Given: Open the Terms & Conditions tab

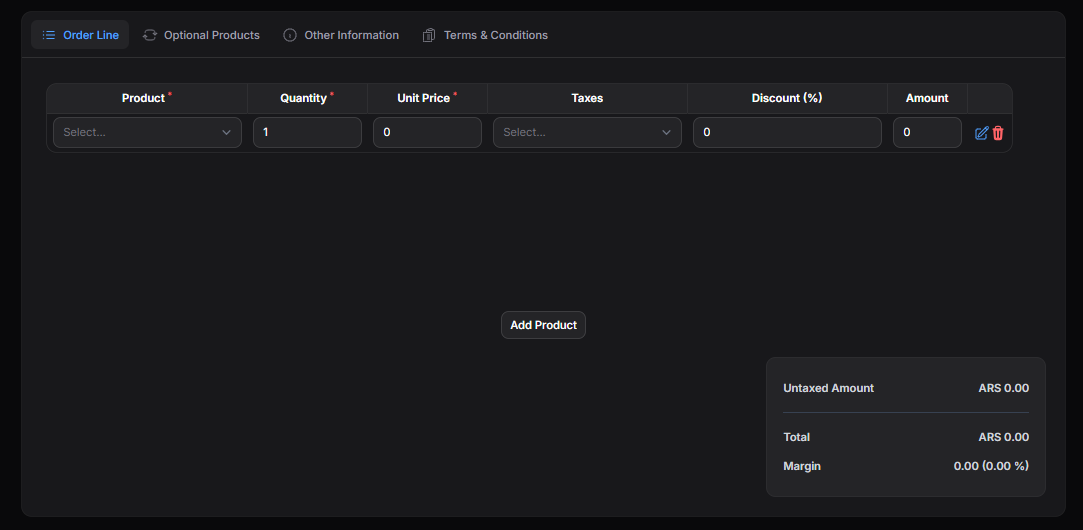Looking at the screenshot, I should pyautogui.click(x=485, y=35).
